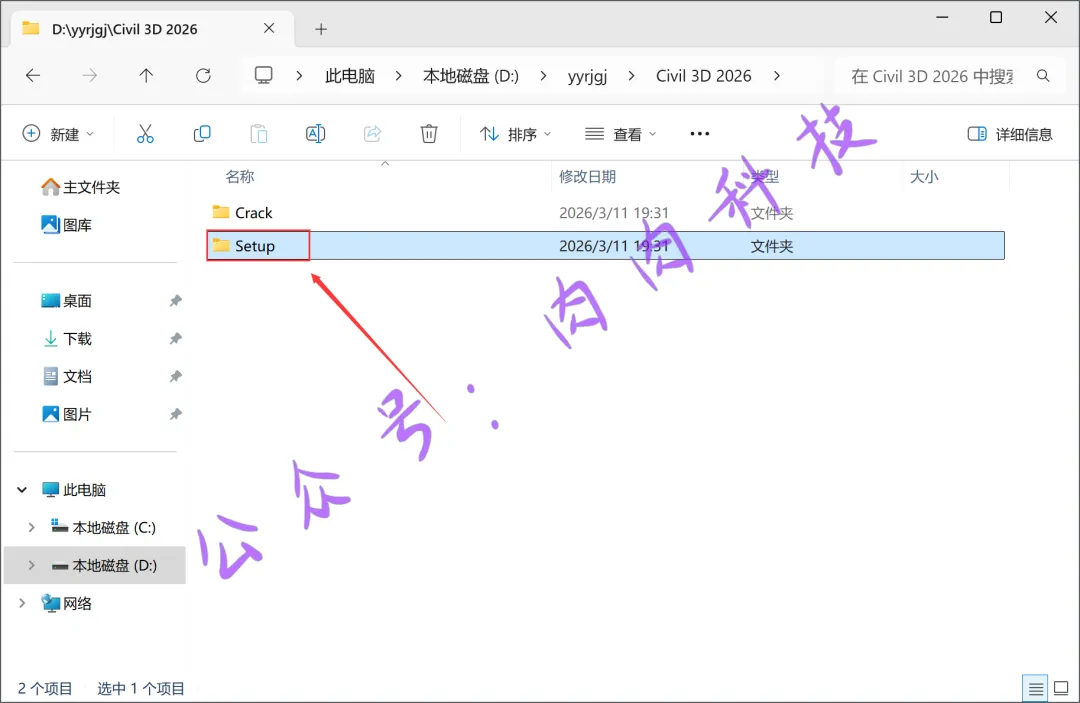The width and height of the screenshot is (1080, 703).
Task: Open 下载 in the sidebar
Action: click(x=67, y=339)
